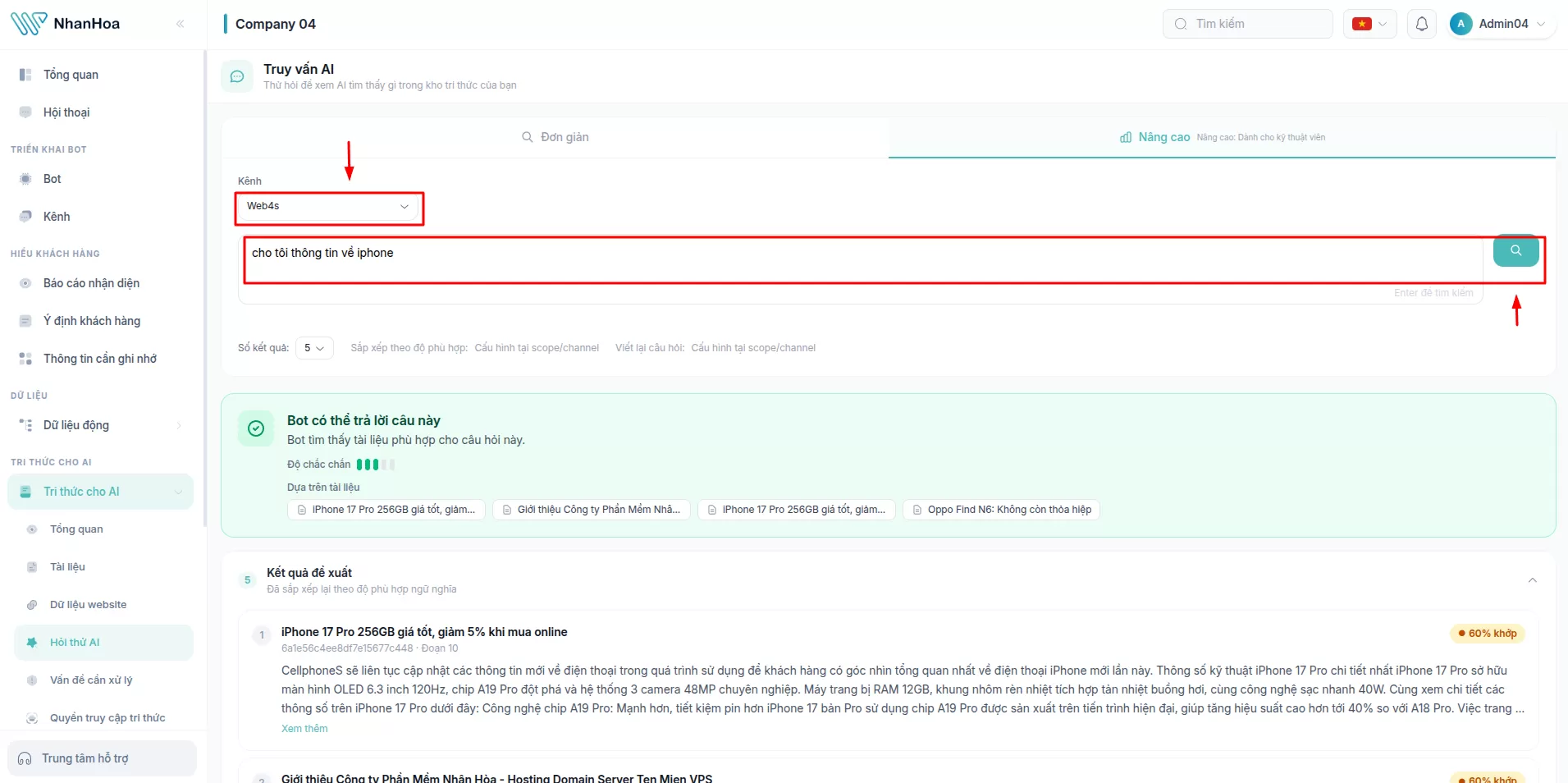Screen dimensions: 1568x783
Task: Open Thông tin cần ghi nhớ menu item
Action: [102, 359]
